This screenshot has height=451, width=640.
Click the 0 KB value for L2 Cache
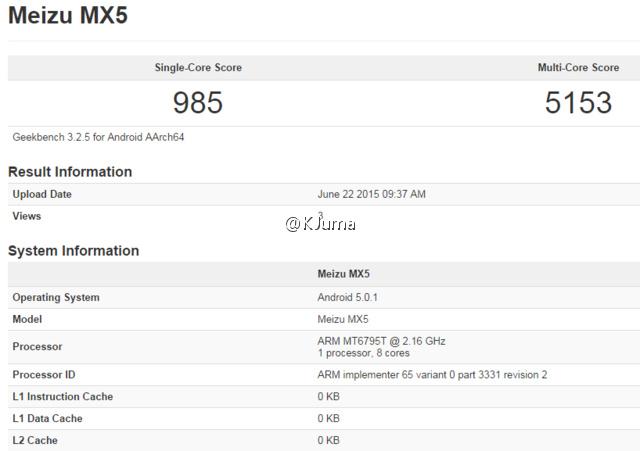pos(329,440)
